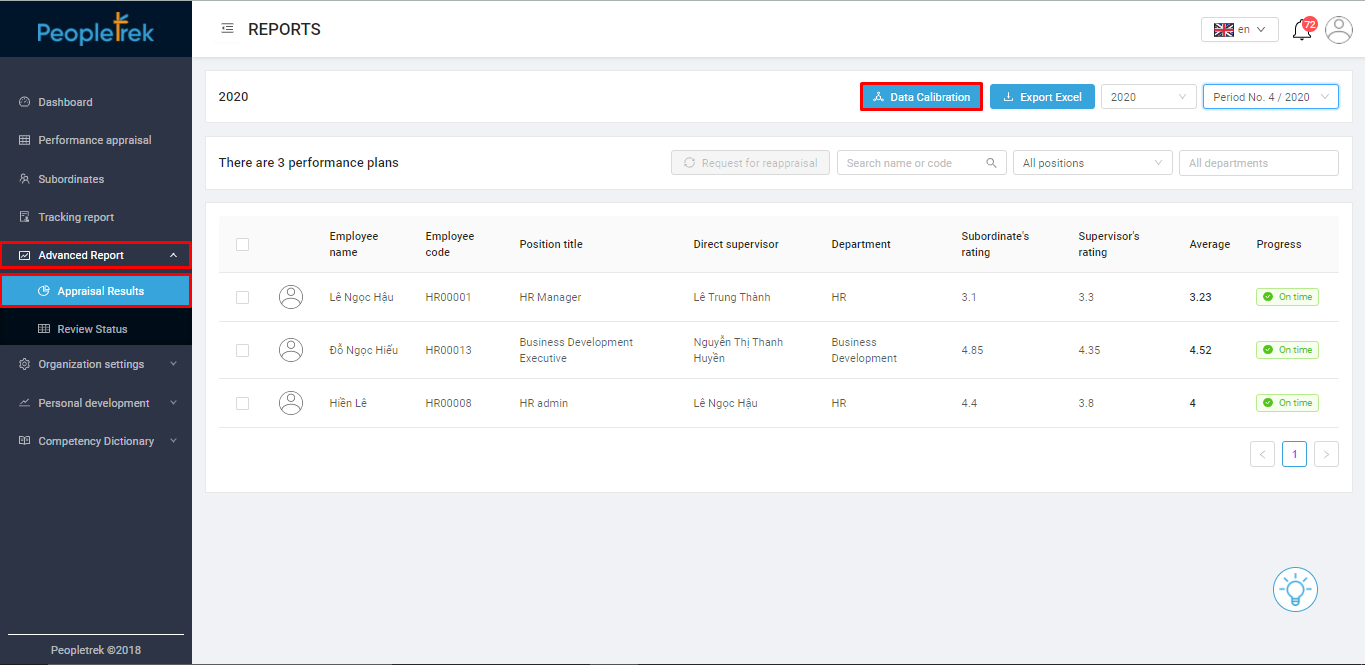The height and width of the screenshot is (665, 1365).
Task: Open the user profile avatar menu
Action: point(1338,30)
